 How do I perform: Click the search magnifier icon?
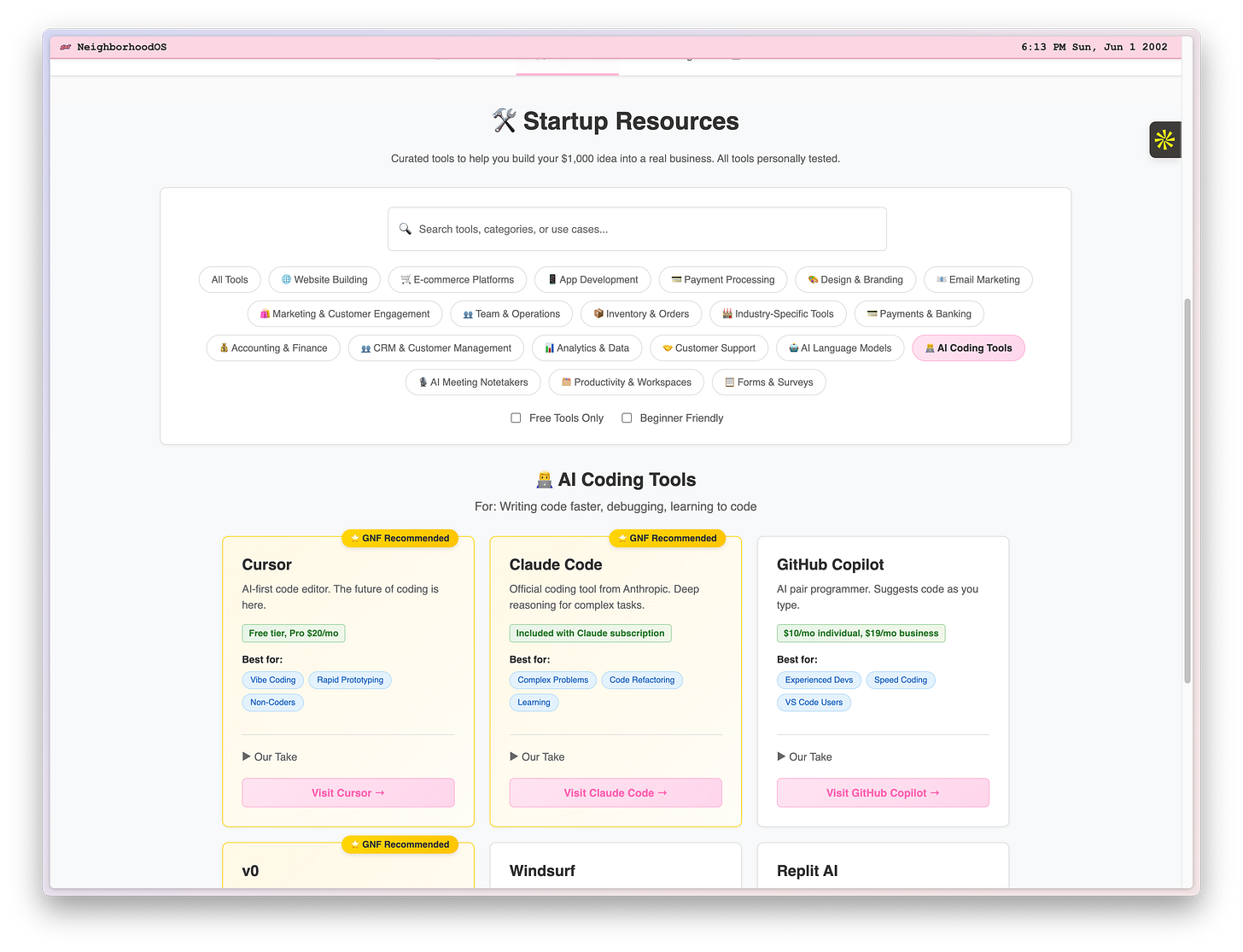pos(406,229)
